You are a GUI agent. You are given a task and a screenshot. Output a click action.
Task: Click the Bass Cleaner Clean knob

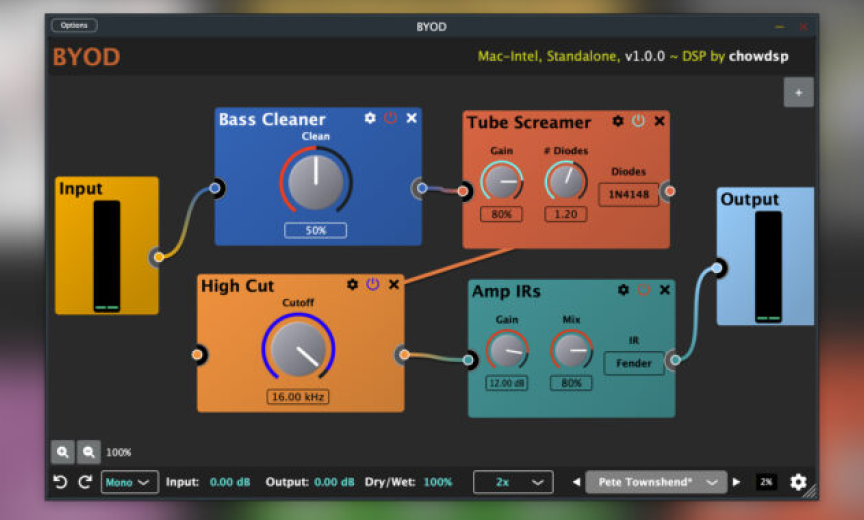(316, 182)
